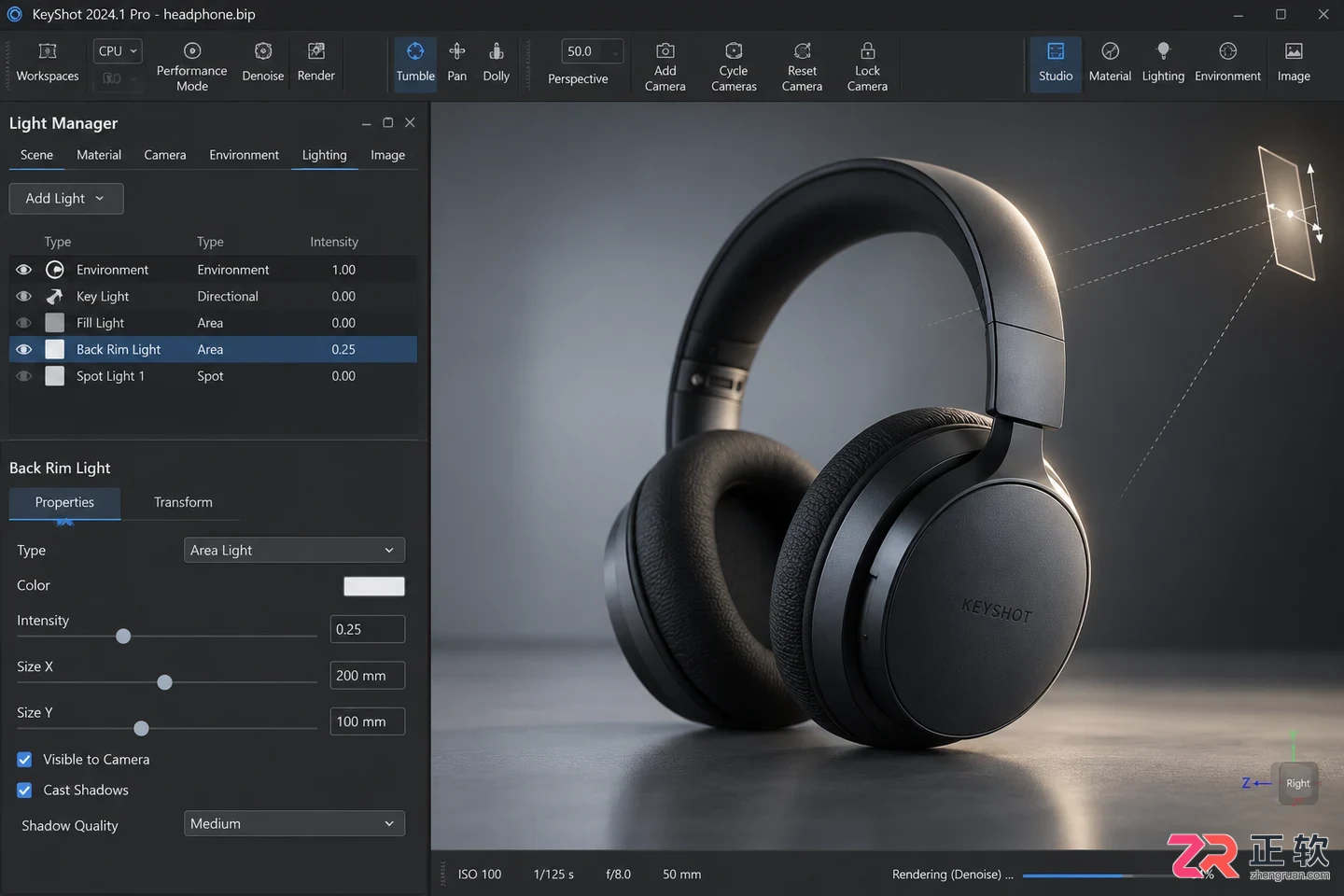Viewport: 1344px width, 896px height.
Task: Hide the Environment light with its eye icon
Action: (x=24, y=270)
